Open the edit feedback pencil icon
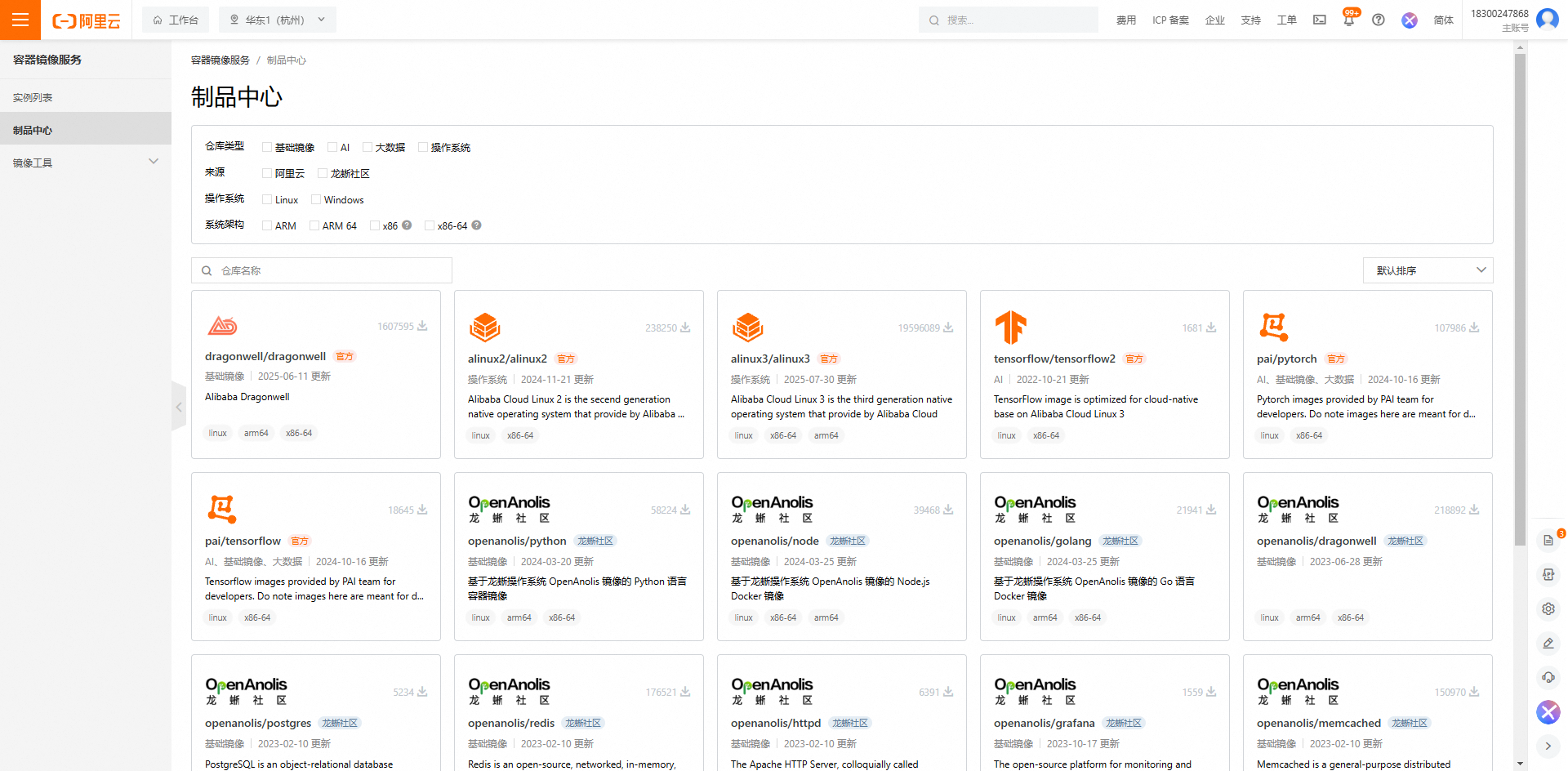The height and width of the screenshot is (771, 1568). [x=1548, y=643]
